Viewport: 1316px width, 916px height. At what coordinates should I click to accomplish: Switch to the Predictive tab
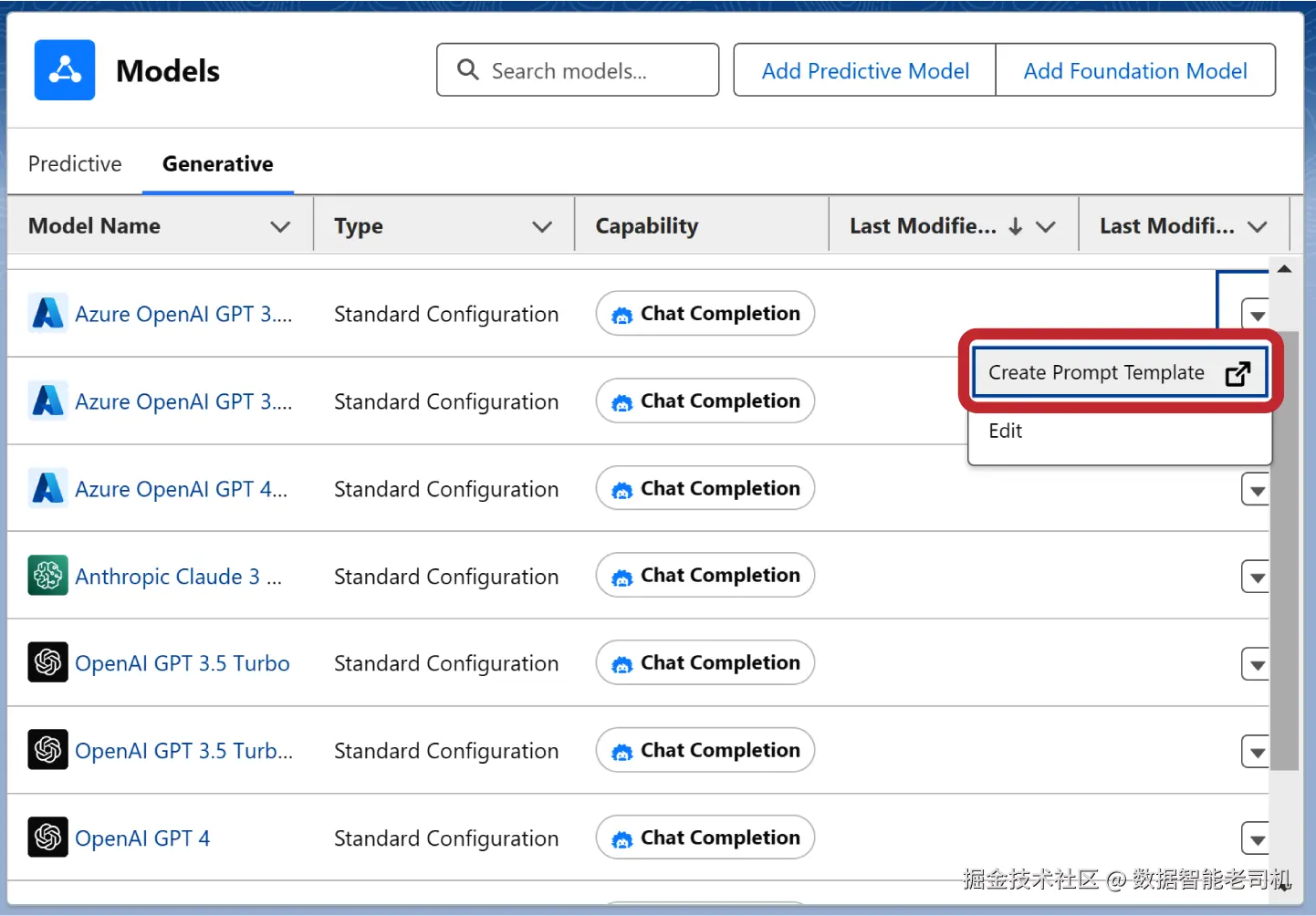75,164
